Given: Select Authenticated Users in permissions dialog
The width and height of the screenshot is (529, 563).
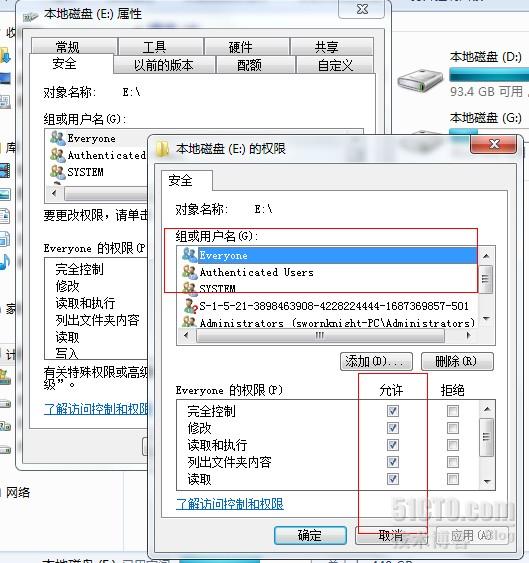Looking at the screenshot, I should tap(256, 272).
